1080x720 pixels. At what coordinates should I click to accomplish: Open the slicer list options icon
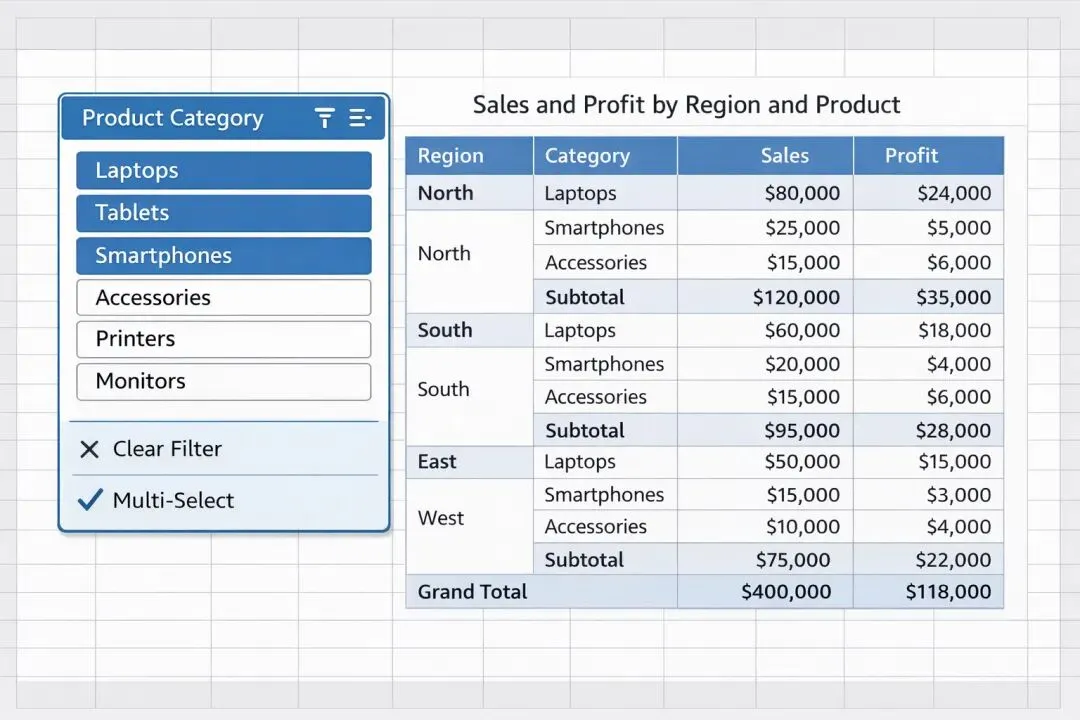point(360,118)
